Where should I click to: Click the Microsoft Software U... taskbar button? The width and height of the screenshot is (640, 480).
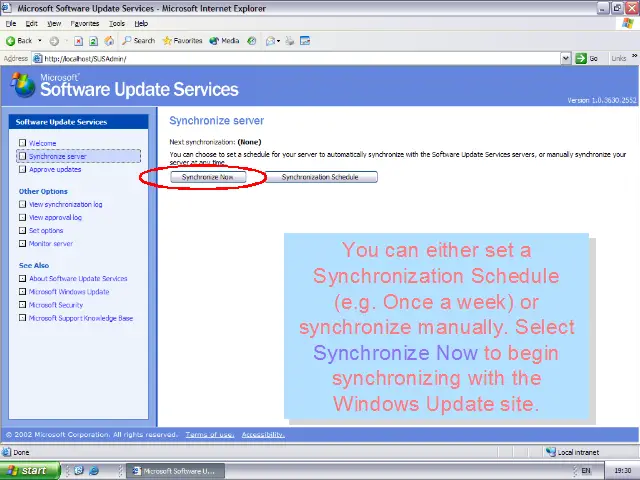[x=176, y=471]
